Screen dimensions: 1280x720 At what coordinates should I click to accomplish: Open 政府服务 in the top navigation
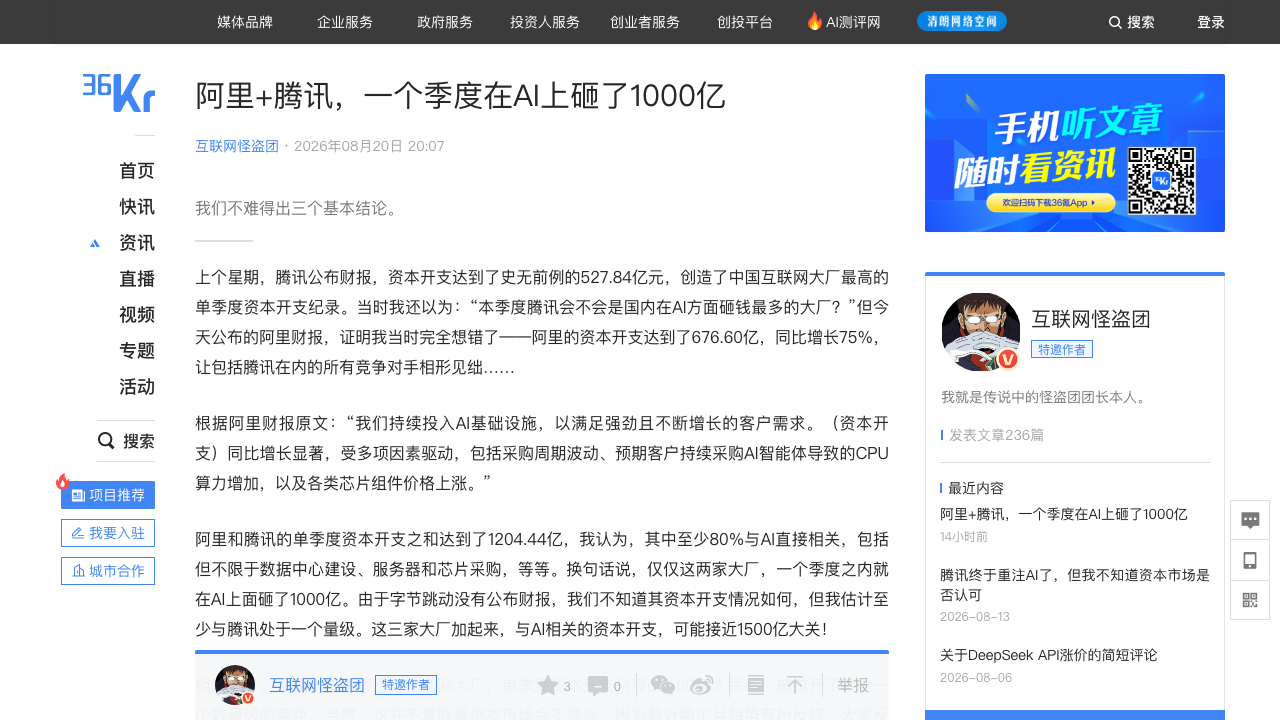pos(445,22)
